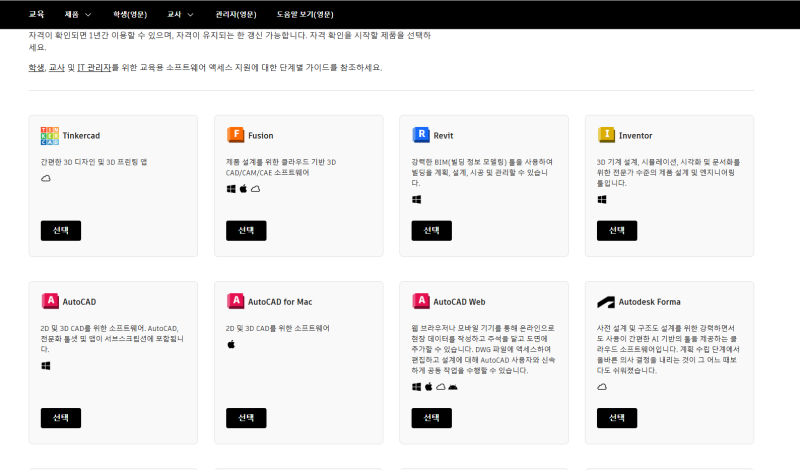Click the Autodesk Forma logo icon
The height and width of the screenshot is (470, 800).
click(606, 302)
